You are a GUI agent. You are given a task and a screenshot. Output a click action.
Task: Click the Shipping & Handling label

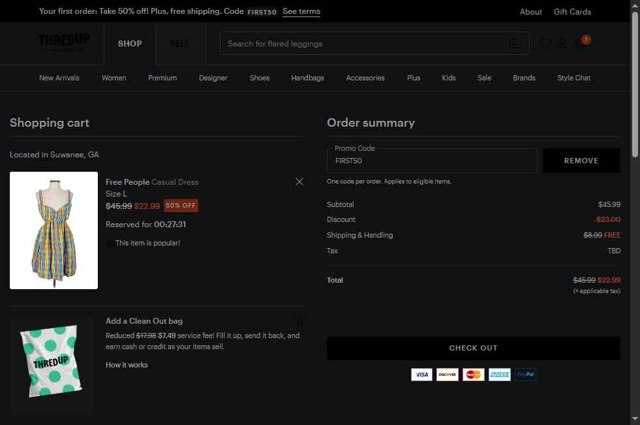(360, 235)
